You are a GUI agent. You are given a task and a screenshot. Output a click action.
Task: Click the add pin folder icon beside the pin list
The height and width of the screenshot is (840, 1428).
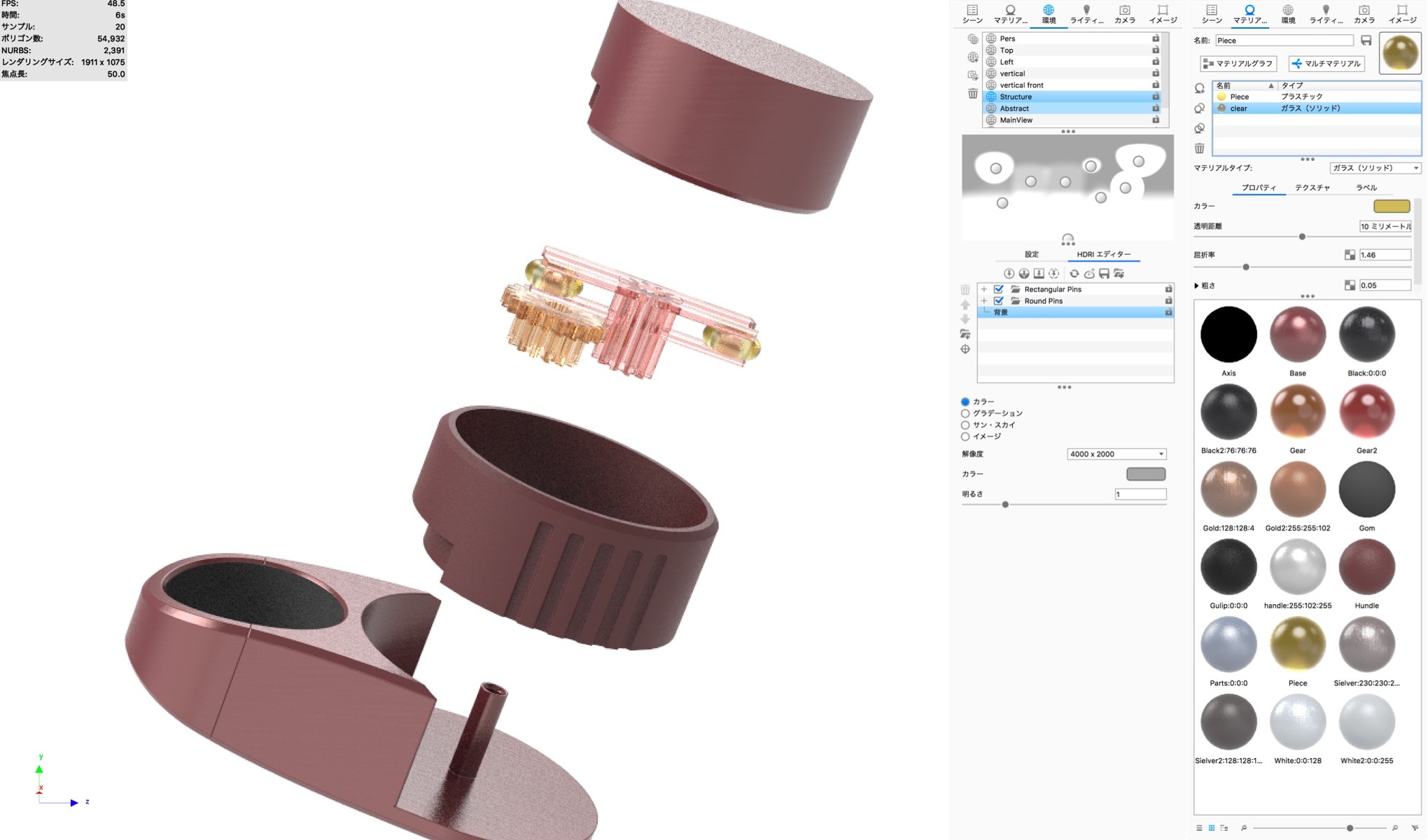(965, 334)
